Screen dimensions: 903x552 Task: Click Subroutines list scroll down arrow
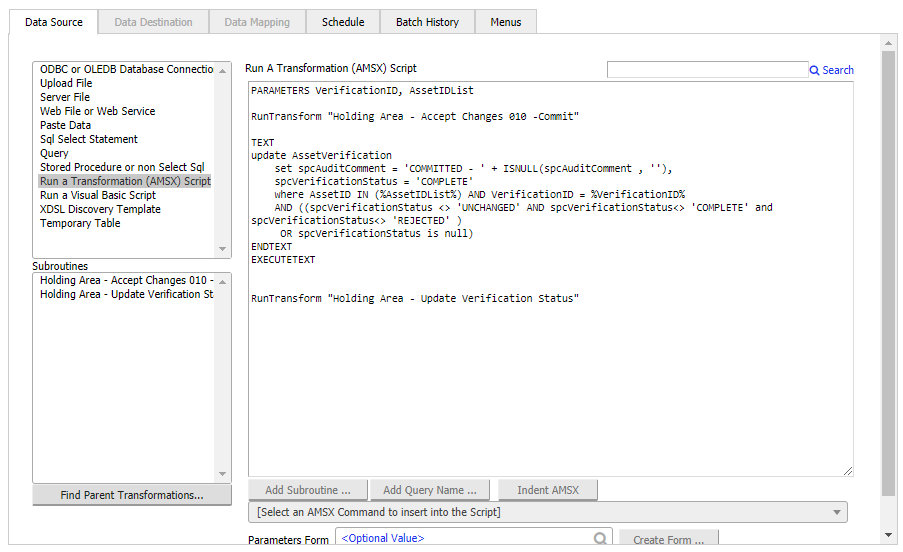point(222,474)
